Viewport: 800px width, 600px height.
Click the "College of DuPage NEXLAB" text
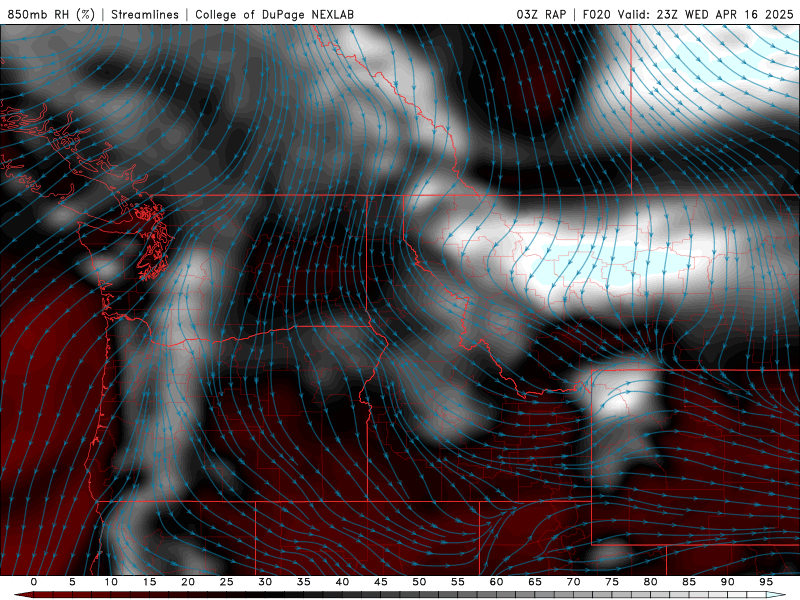pyautogui.click(x=274, y=14)
